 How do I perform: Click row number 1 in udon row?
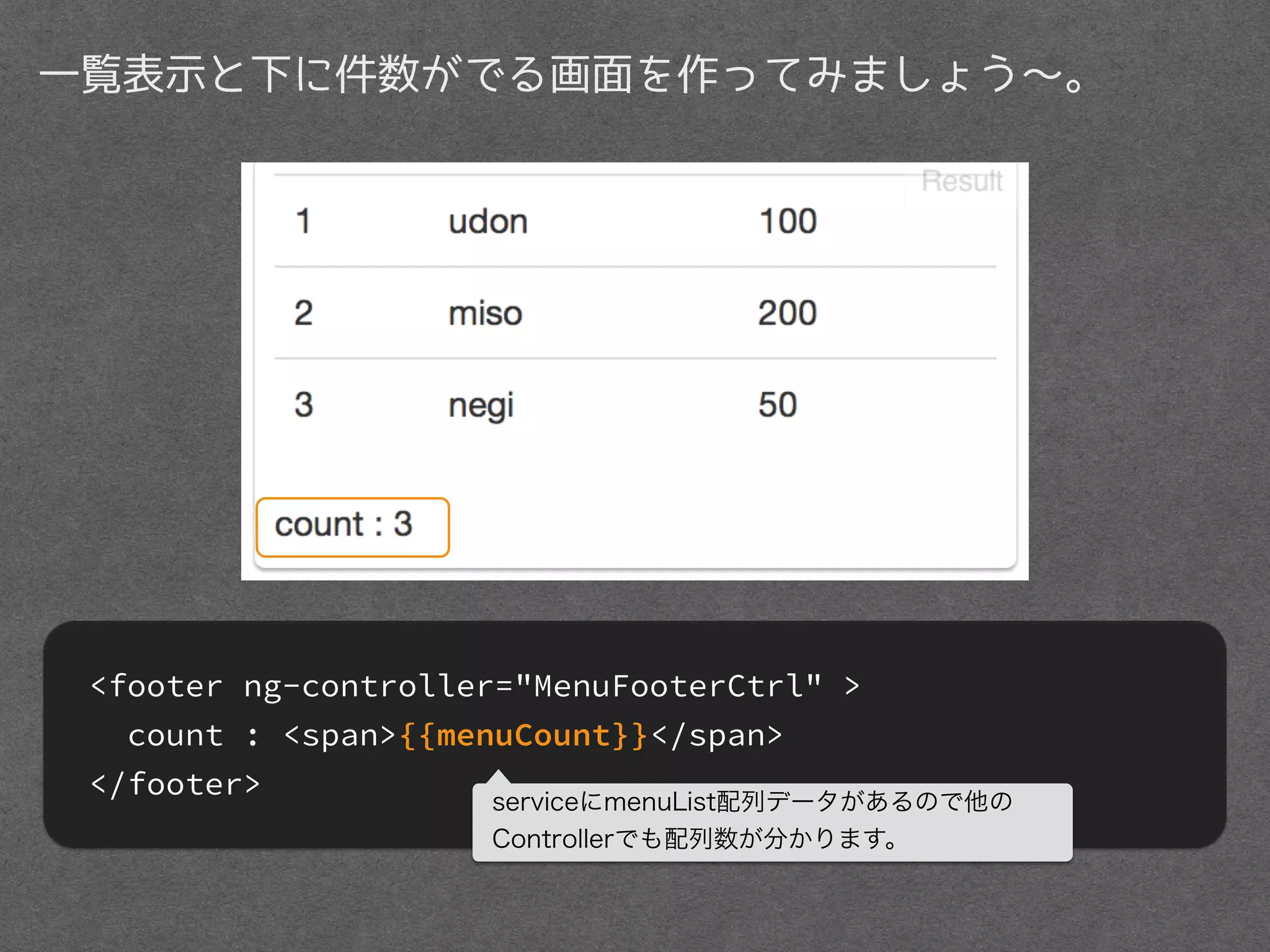click(x=303, y=221)
